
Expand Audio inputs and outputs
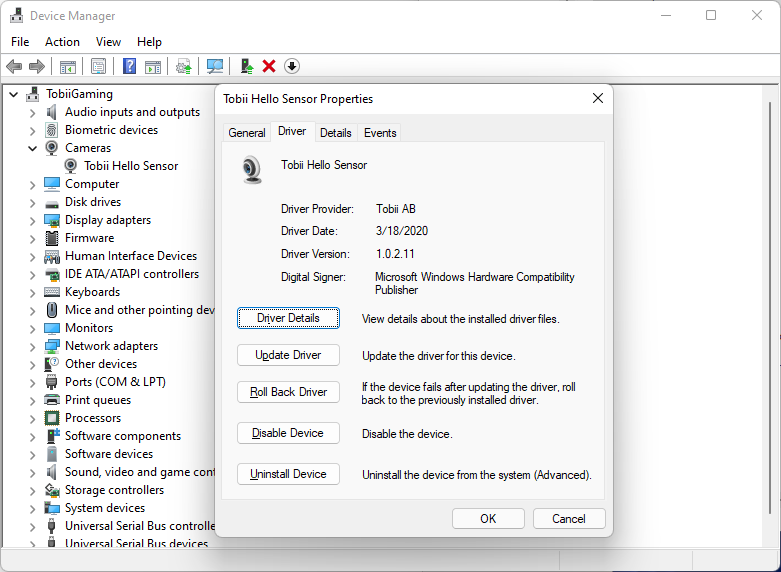coord(32,113)
